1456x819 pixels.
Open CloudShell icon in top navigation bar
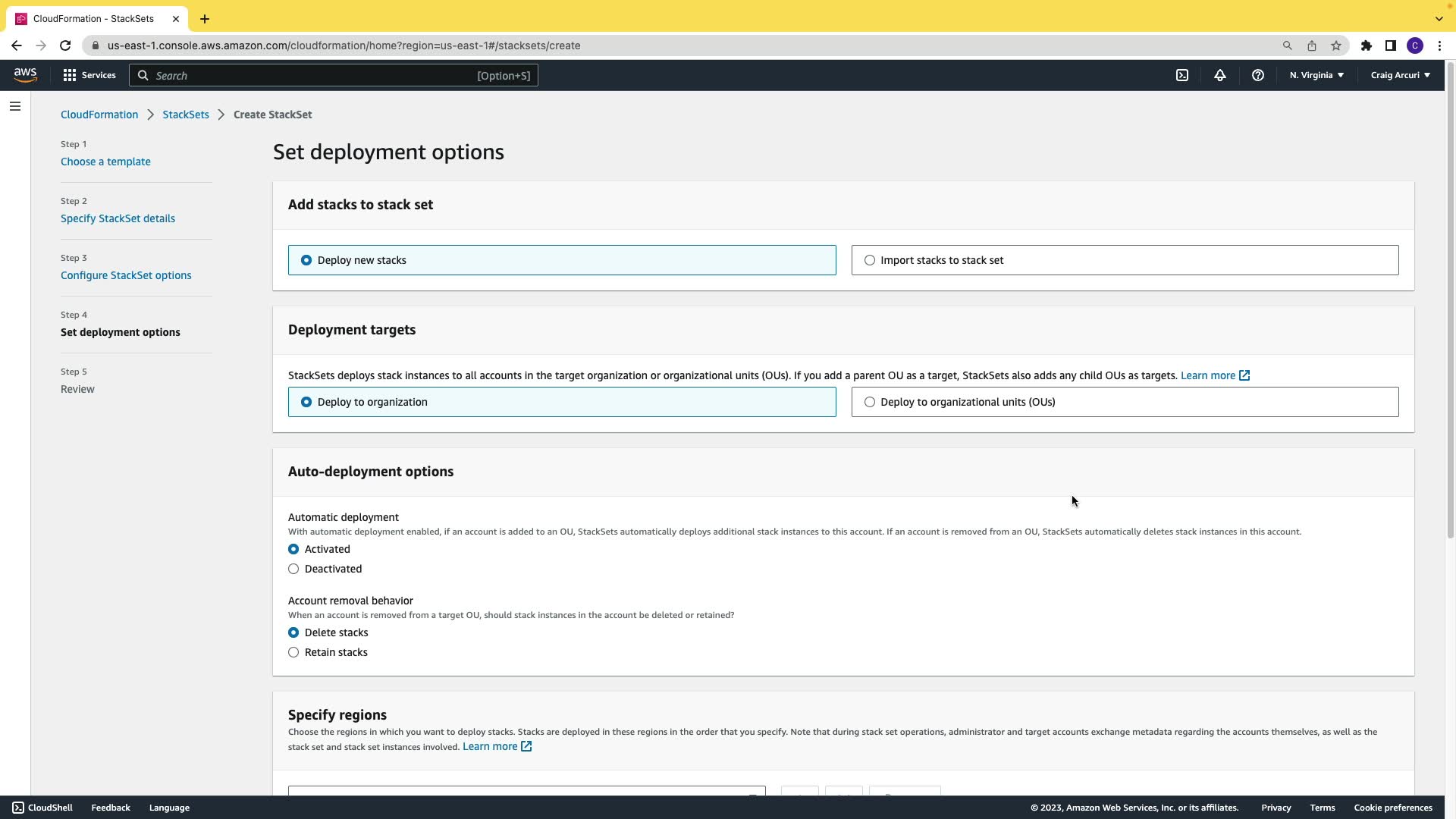pyautogui.click(x=1182, y=75)
